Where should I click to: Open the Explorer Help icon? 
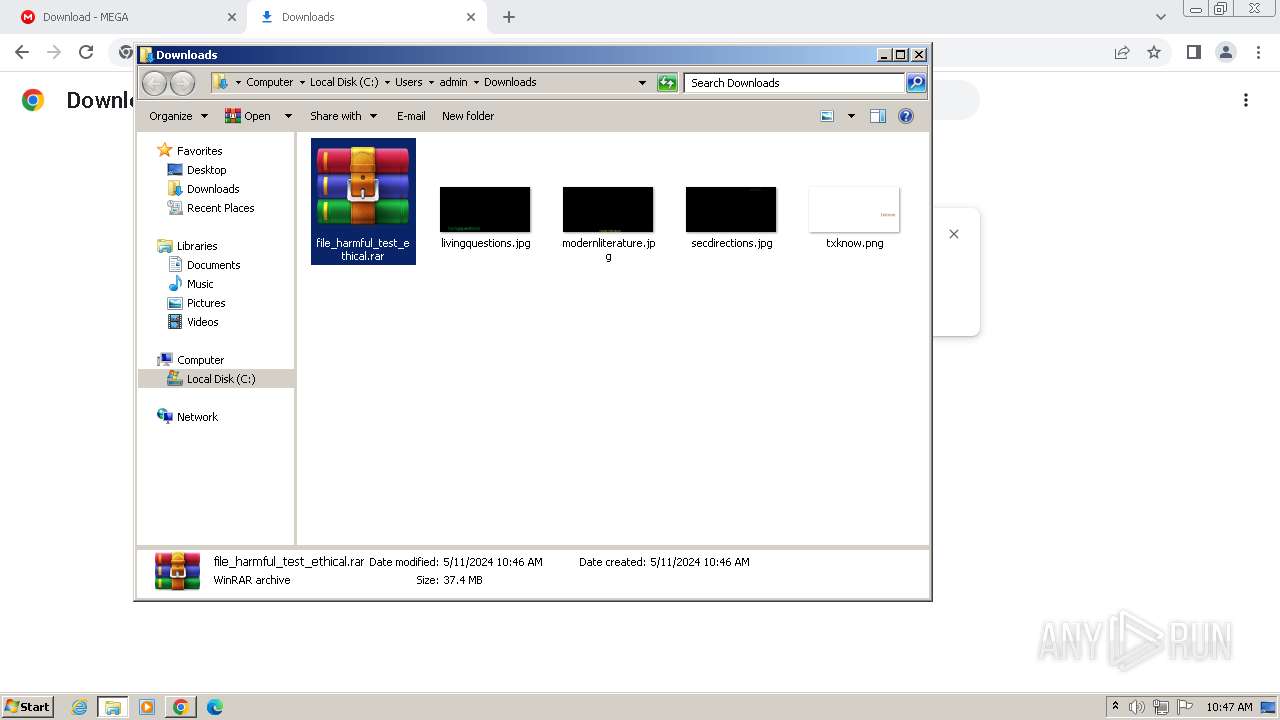906,116
